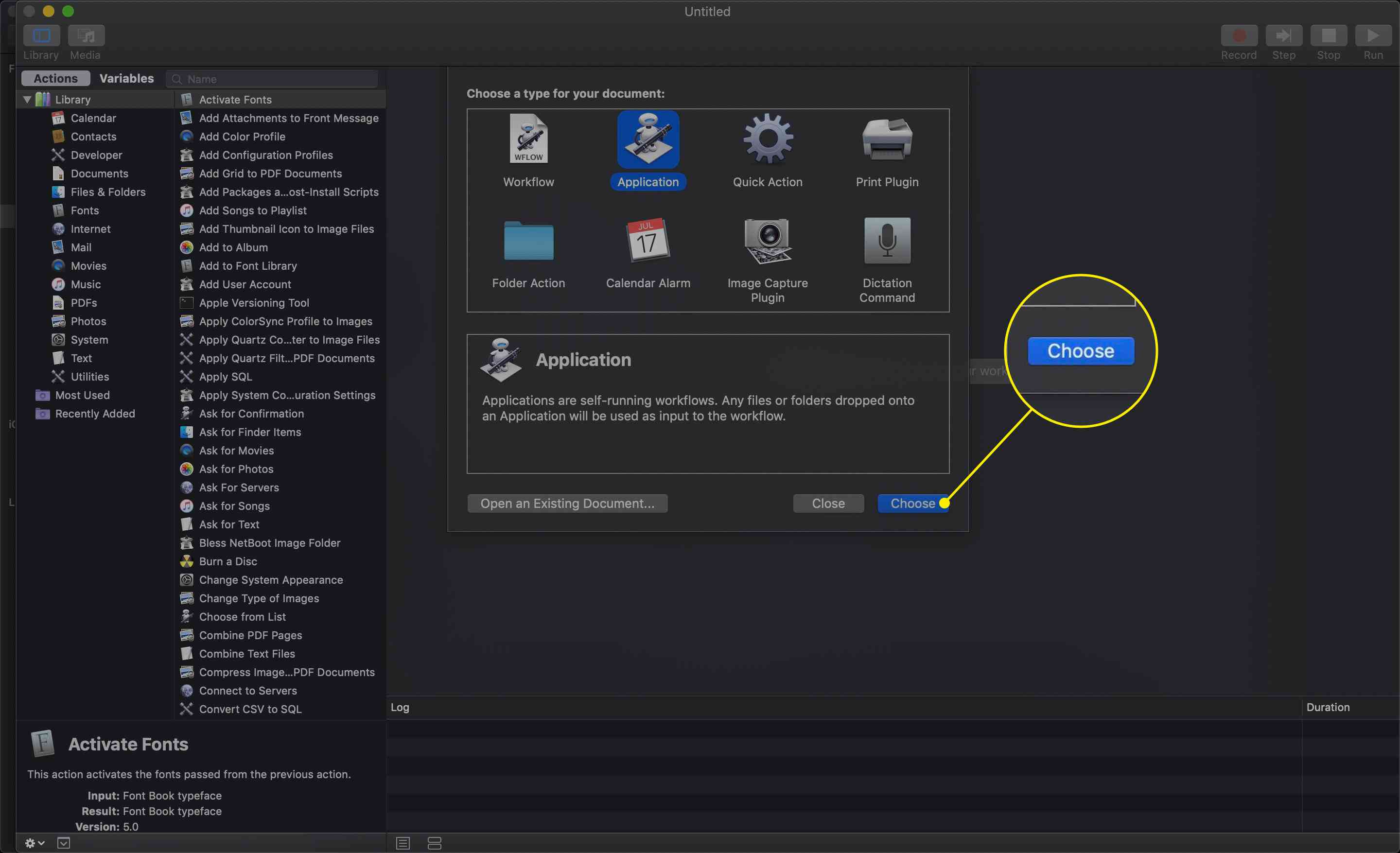Expand the Library tree item

27,98
